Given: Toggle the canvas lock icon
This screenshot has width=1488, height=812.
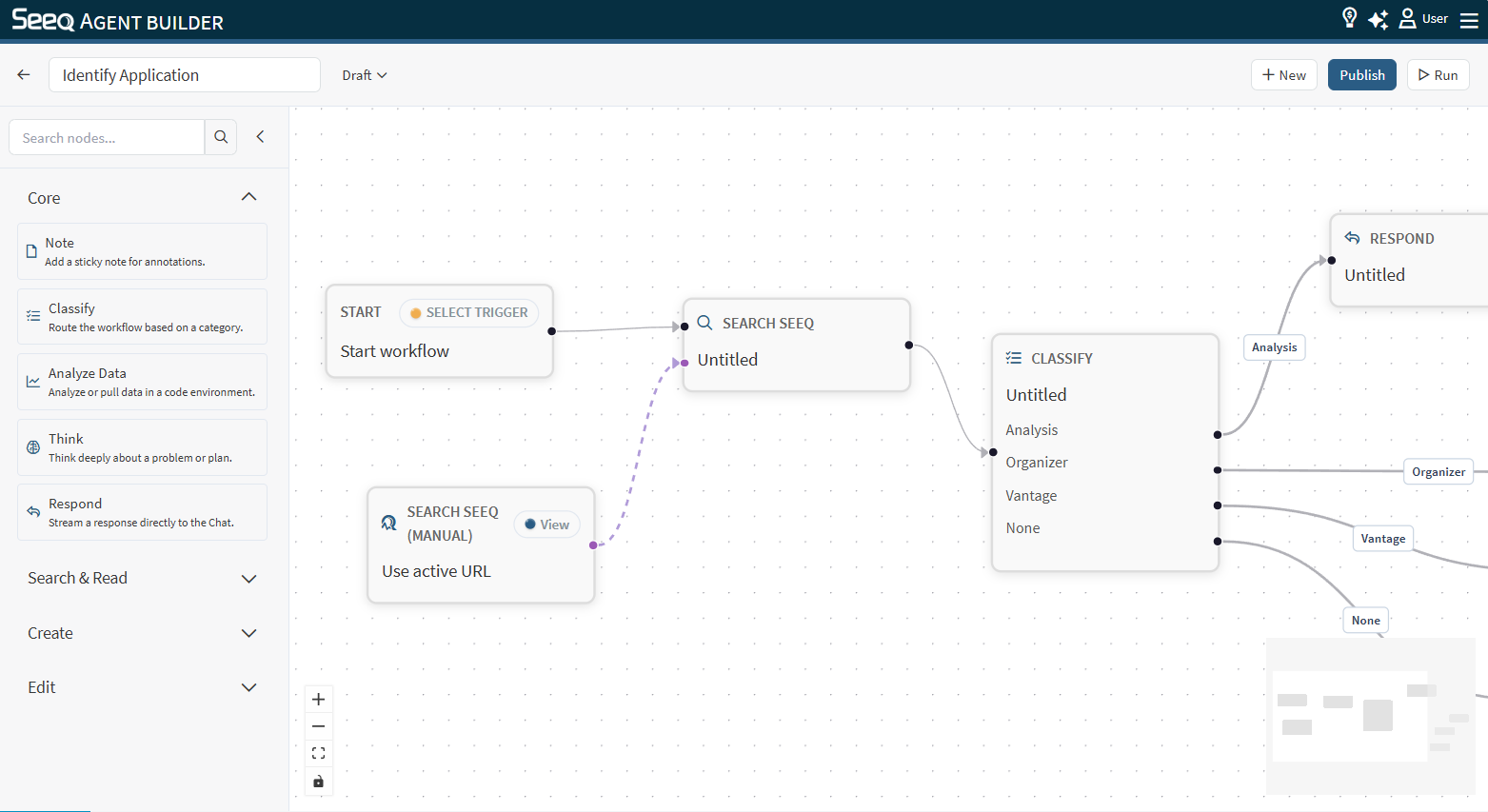Looking at the screenshot, I should [319, 782].
